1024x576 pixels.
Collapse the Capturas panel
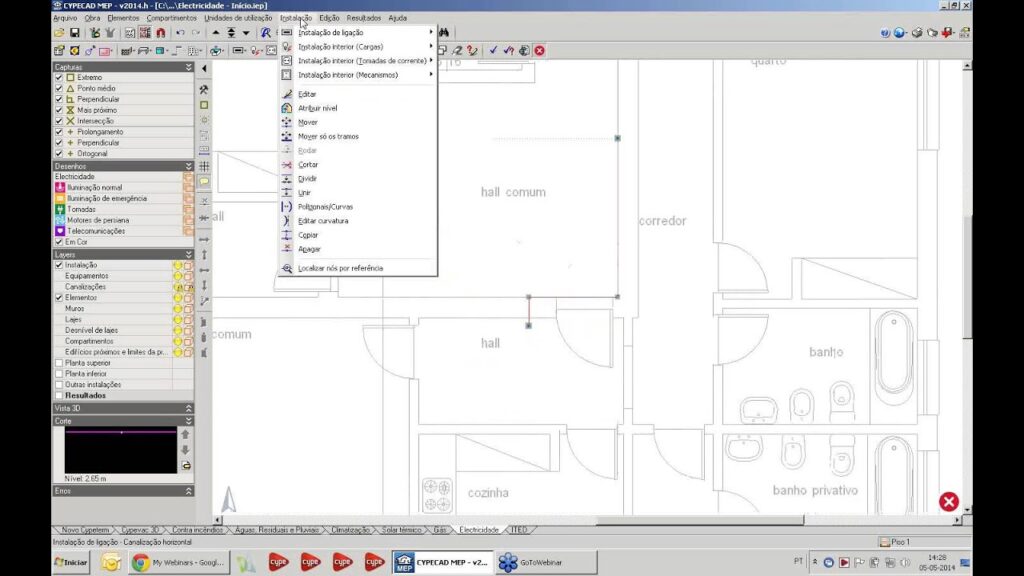coord(188,67)
